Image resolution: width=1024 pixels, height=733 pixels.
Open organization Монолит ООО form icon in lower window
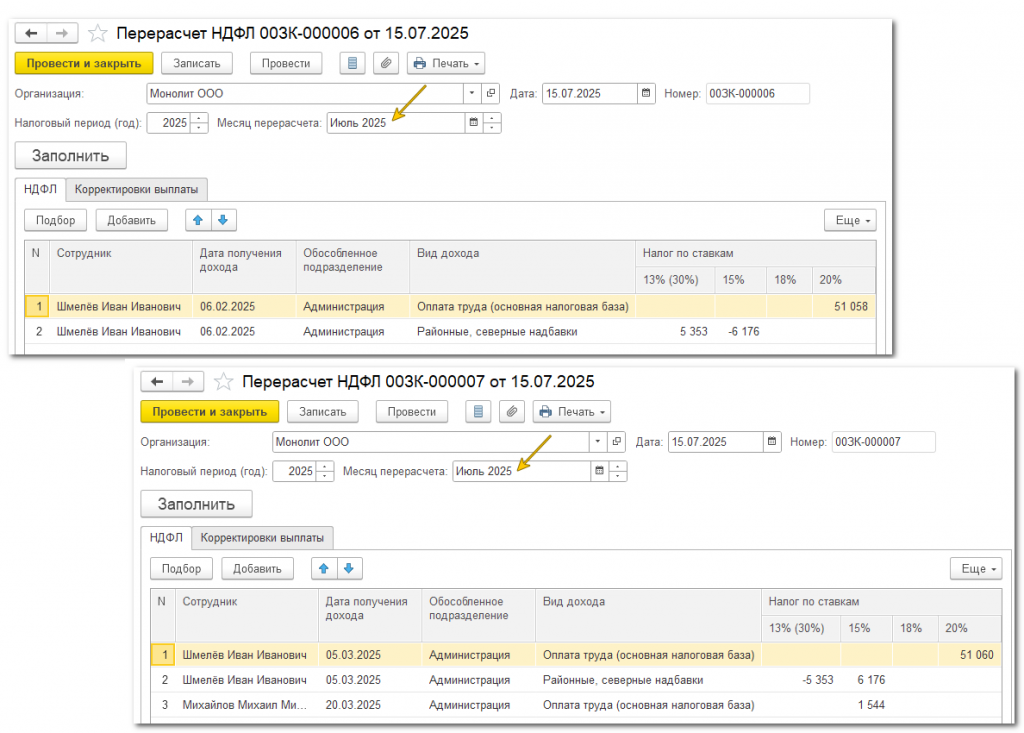click(x=616, y=442)
